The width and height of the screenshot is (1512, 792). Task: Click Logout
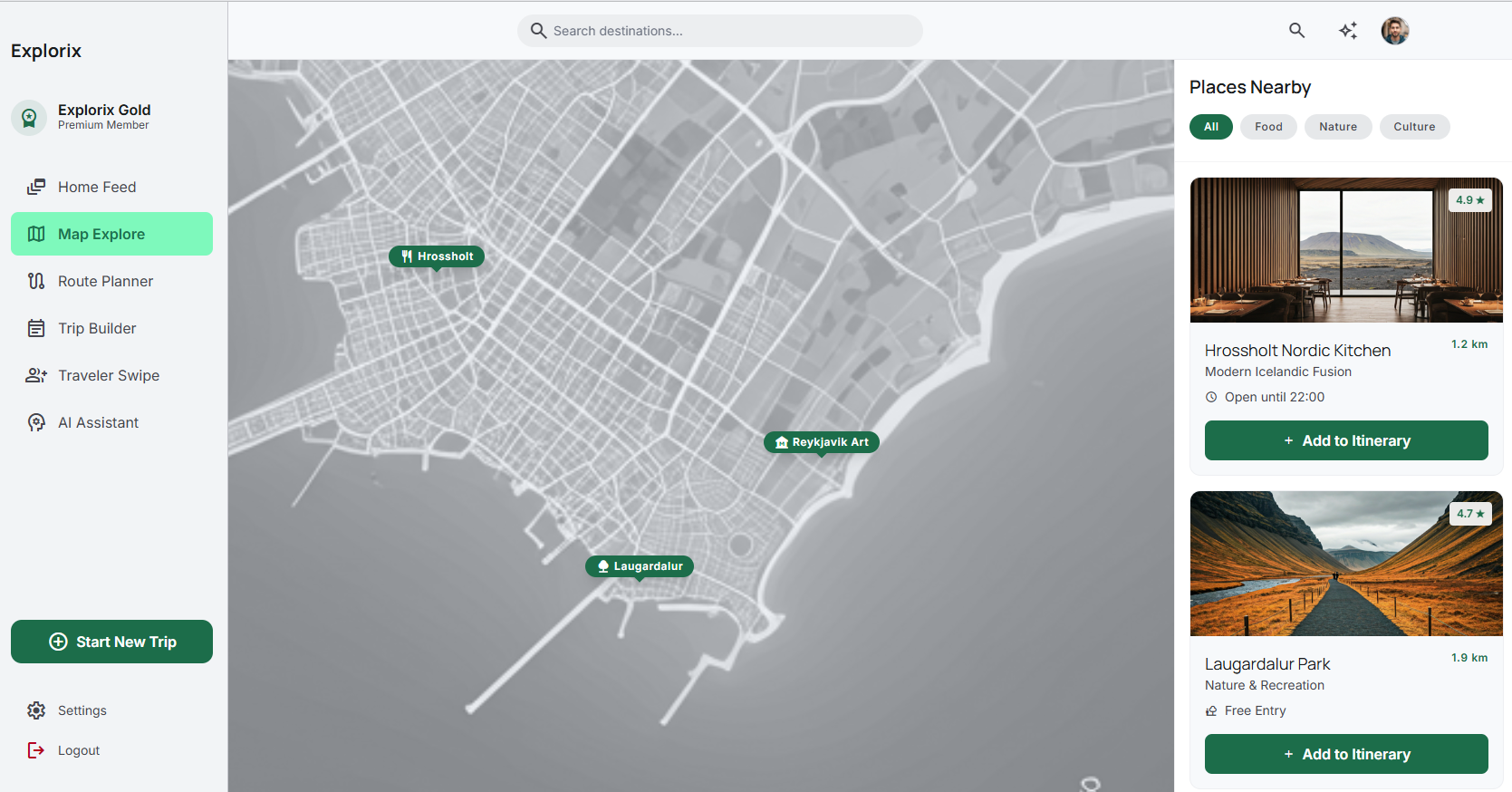click(111, 750)
